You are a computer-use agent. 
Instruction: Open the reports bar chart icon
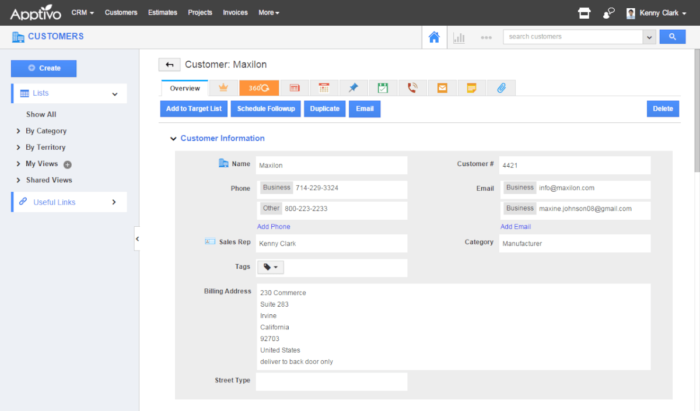tap(459, 37)
